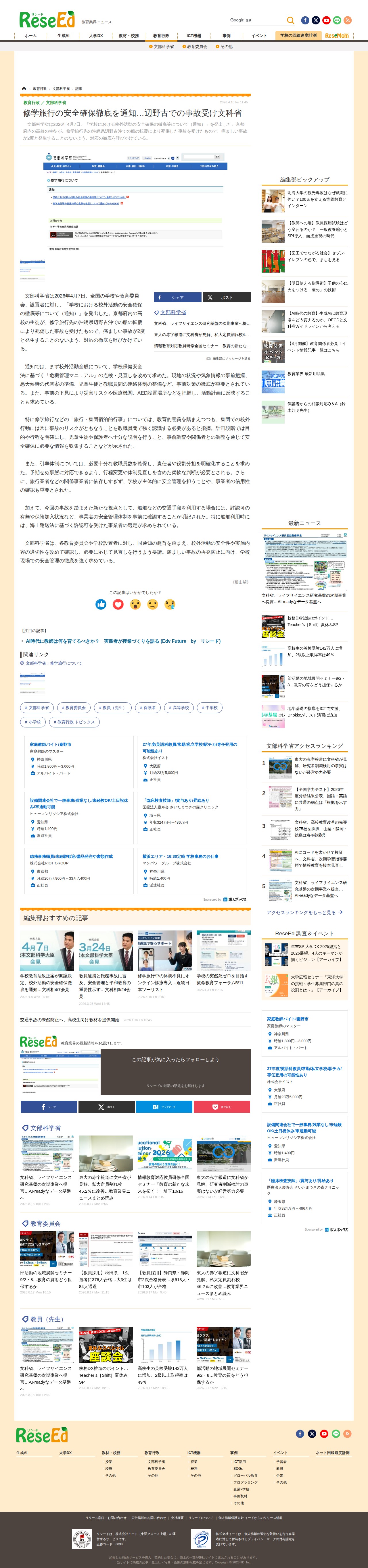Screen dimensions: 368x1568
Task: Open the 交通事故の未然防止 text article link
Action: tap(70, 1020)
